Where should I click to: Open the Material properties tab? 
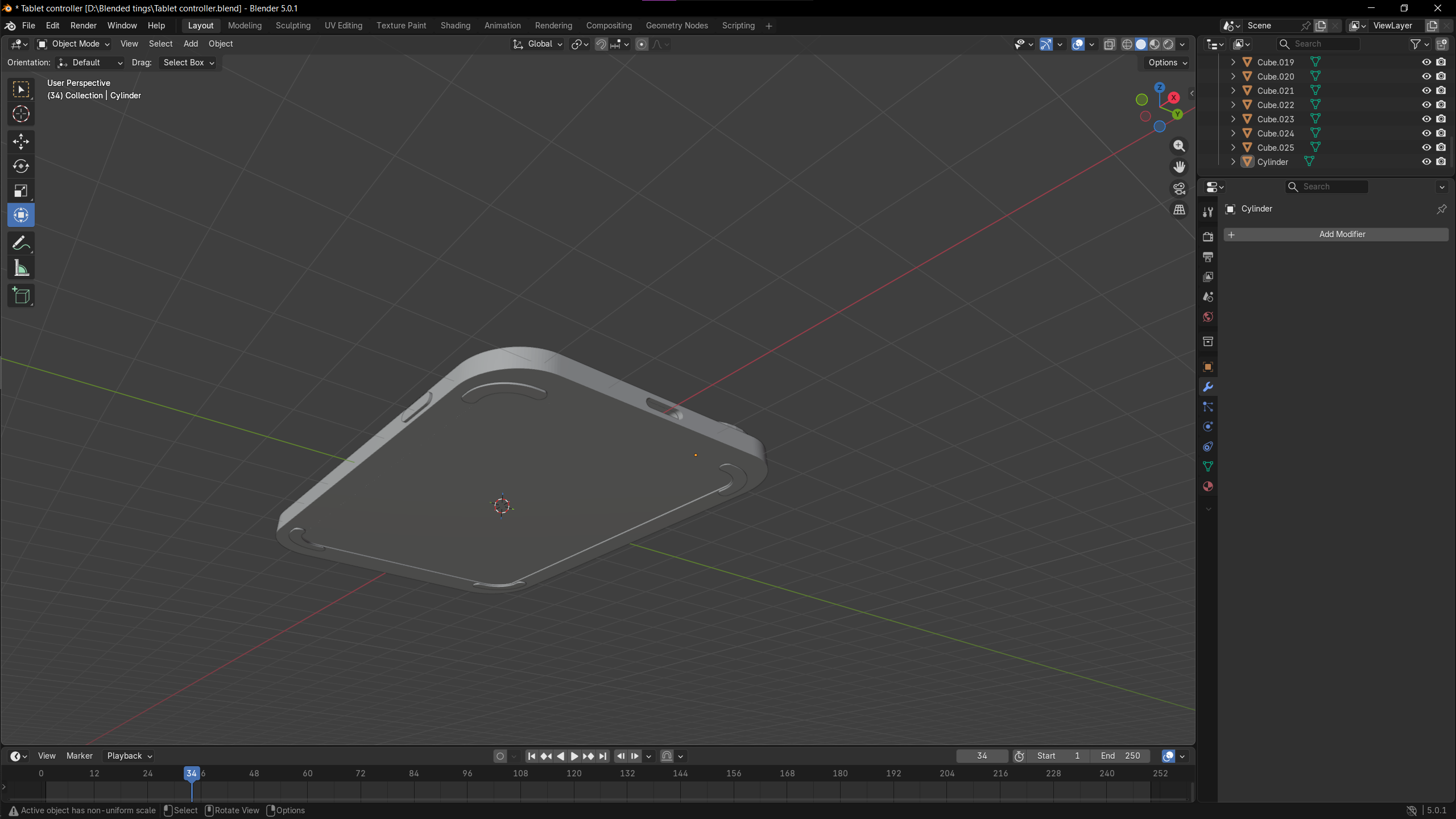click(1208, 486)
